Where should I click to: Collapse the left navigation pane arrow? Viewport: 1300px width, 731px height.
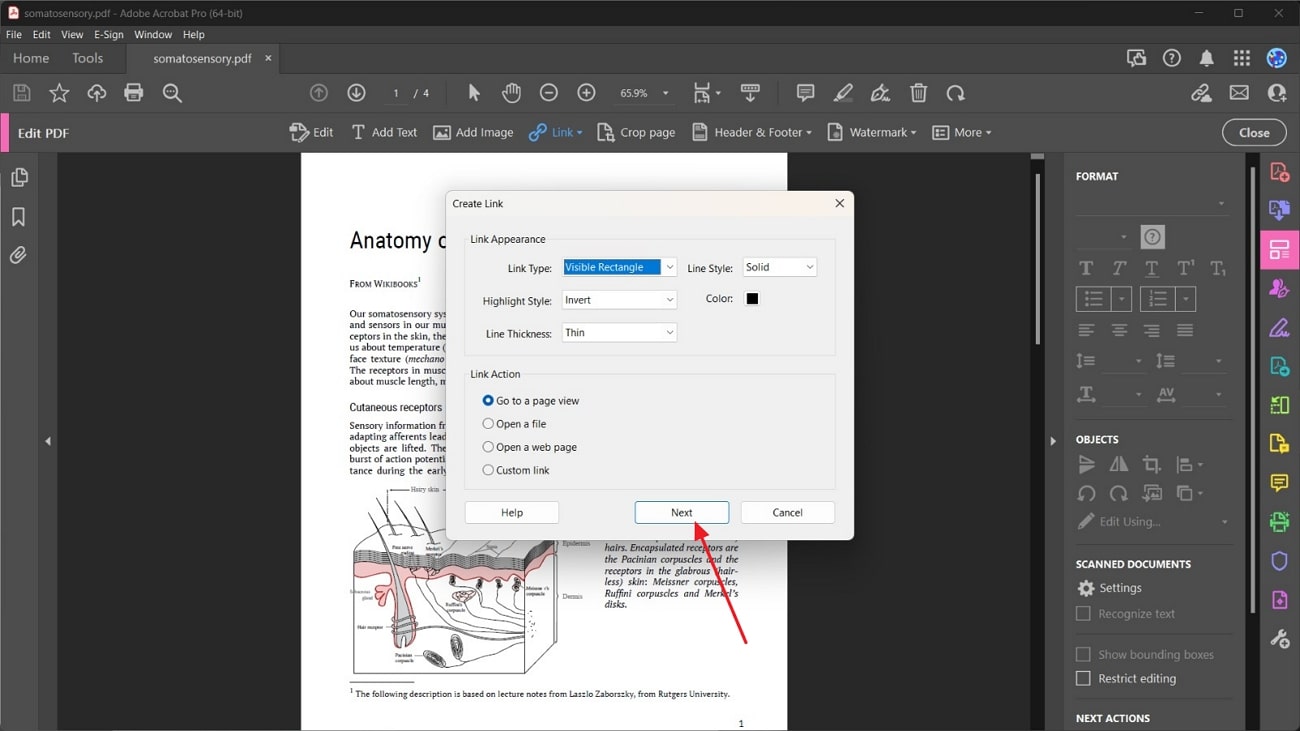coord(47,441)
